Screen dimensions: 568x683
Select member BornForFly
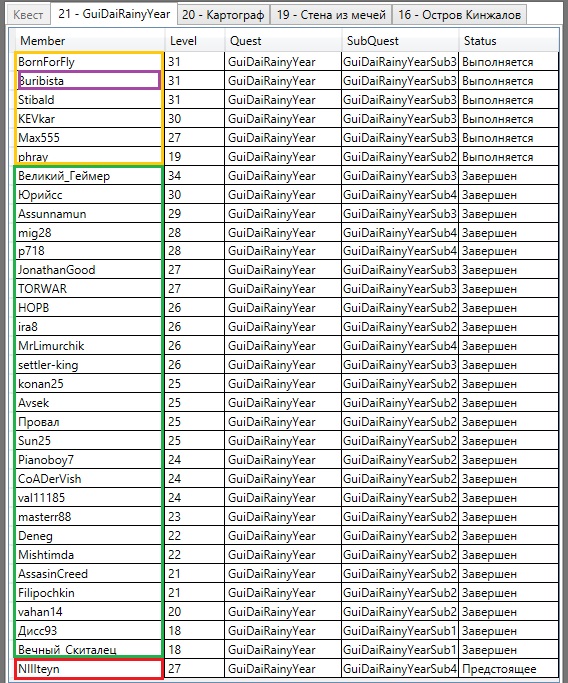[89, 62]
